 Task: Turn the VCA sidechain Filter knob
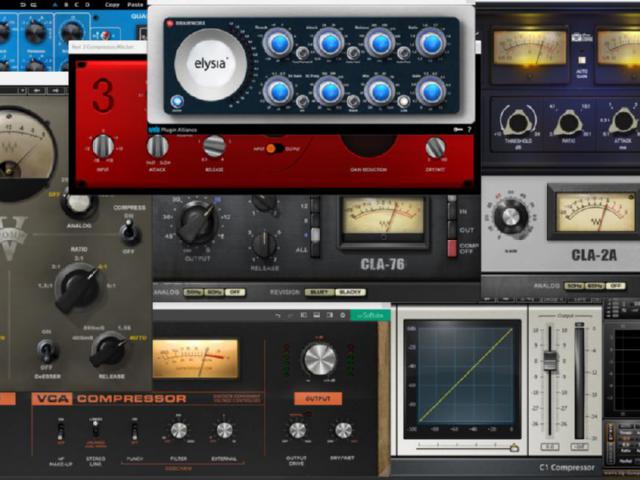tap(178, 430)
